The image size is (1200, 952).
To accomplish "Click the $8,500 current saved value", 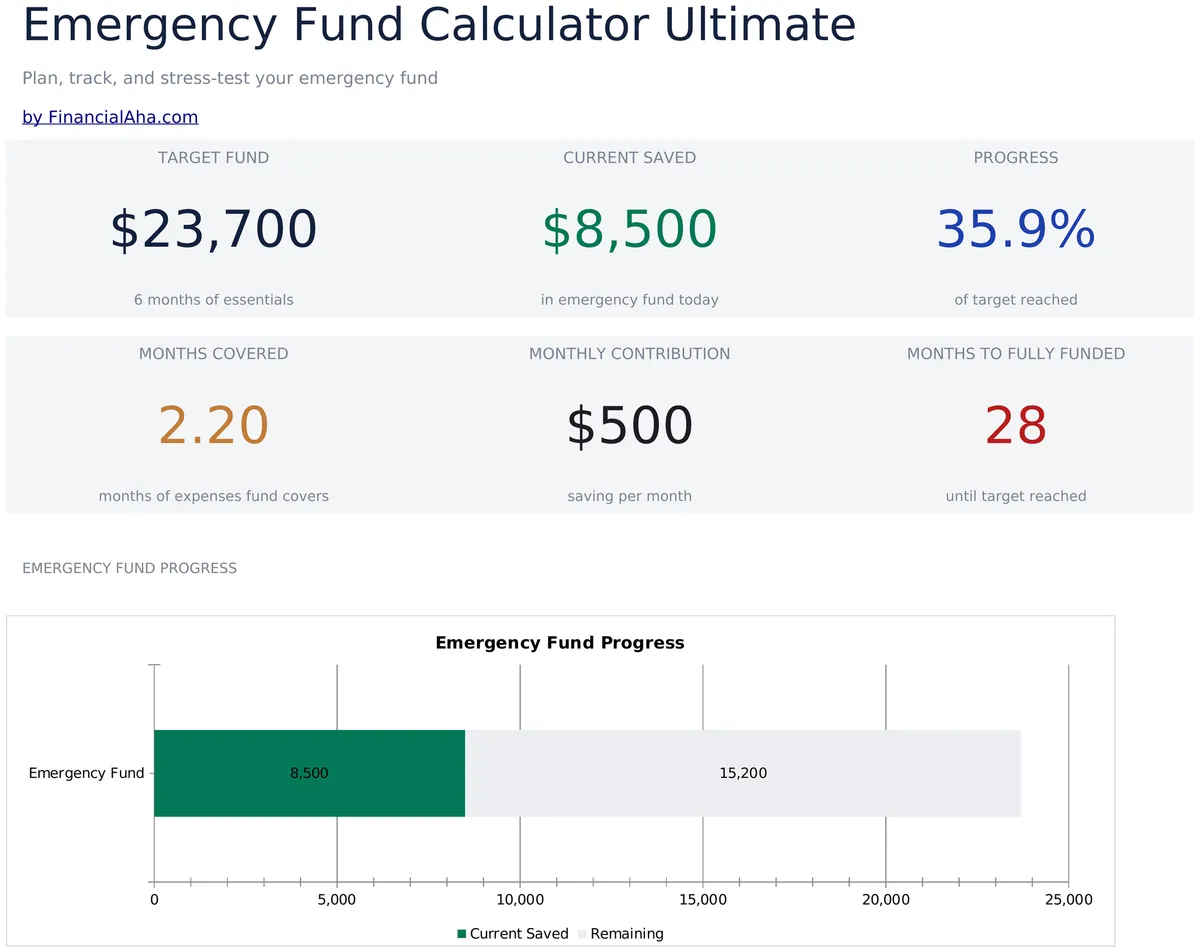I will point(629,229).
